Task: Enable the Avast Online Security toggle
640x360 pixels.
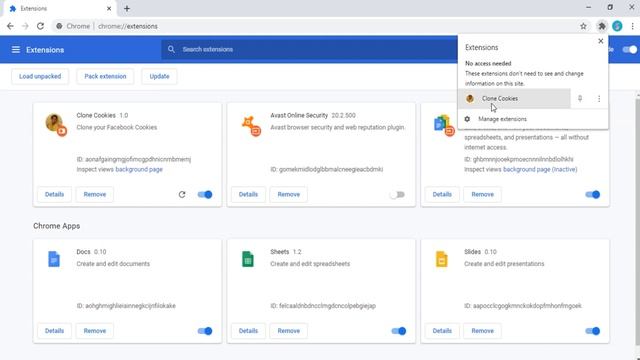Action: pos(397,194)
